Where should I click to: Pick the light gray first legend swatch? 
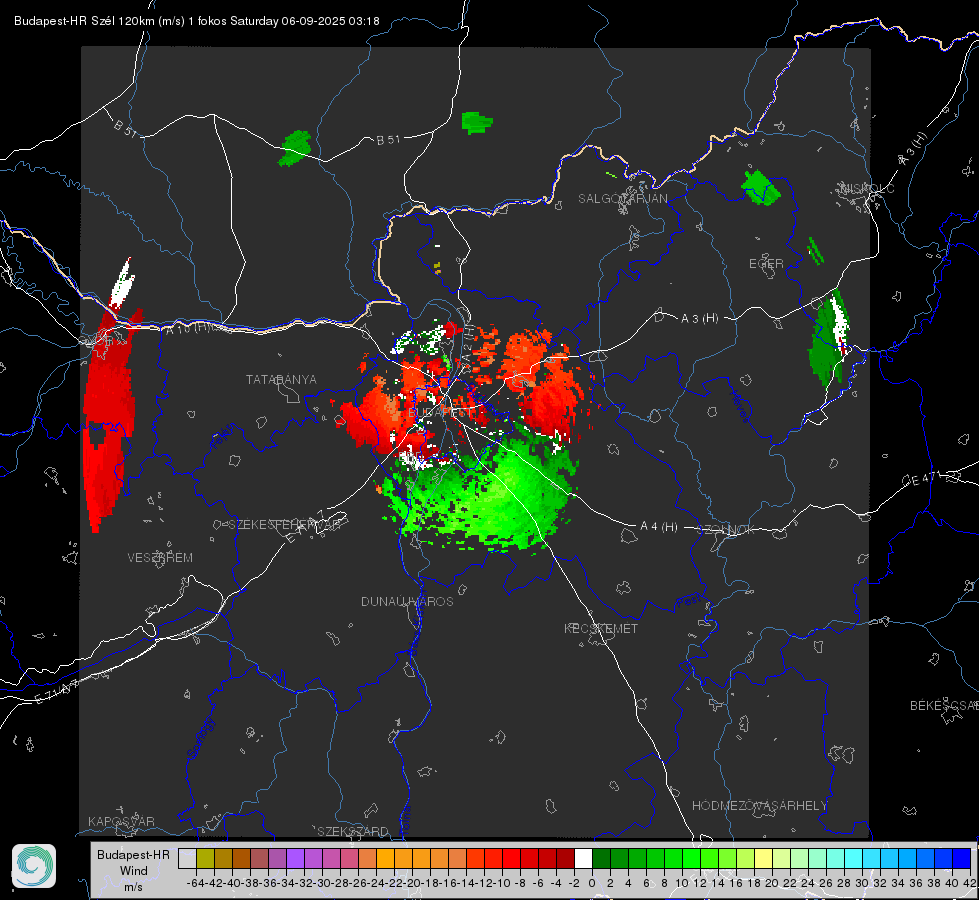(187, 858)
